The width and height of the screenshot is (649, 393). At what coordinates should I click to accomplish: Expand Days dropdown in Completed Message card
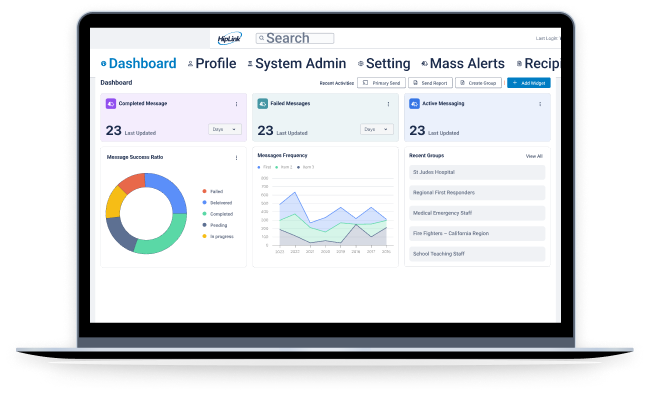[x=225, y=129]
